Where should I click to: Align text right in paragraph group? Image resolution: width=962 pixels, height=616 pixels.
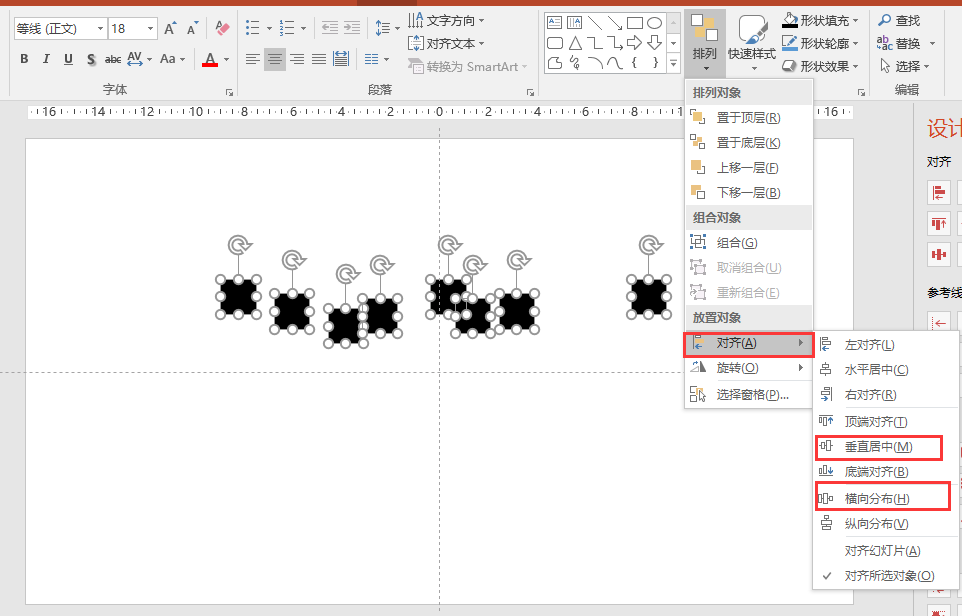297,59
